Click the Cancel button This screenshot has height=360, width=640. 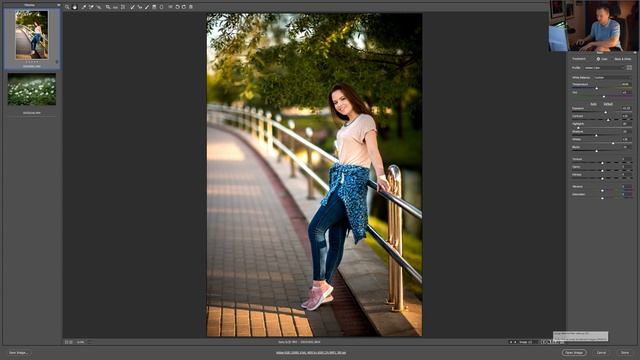(x=601, y=353)
